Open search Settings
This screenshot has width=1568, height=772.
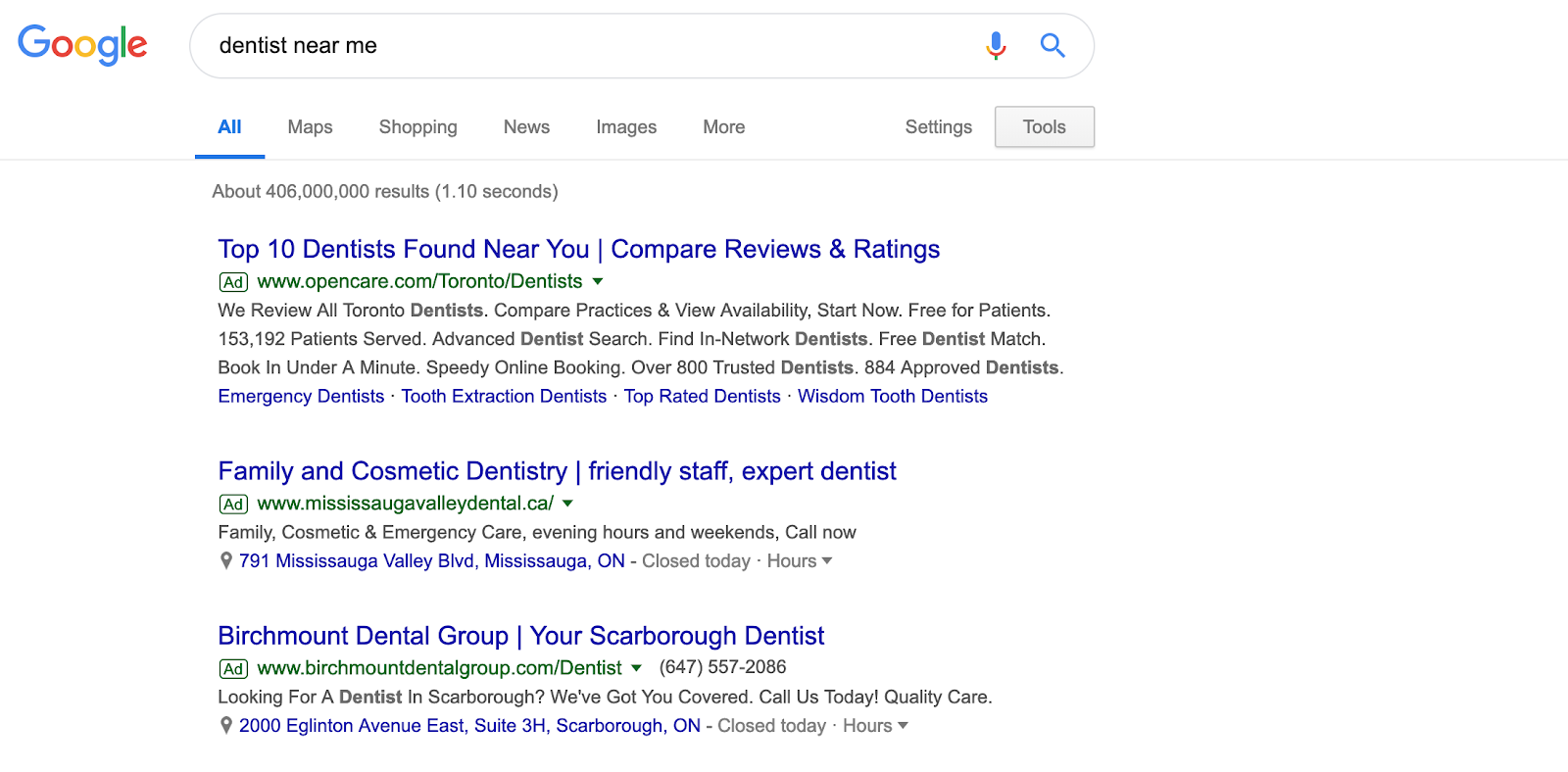coord(939,127)
